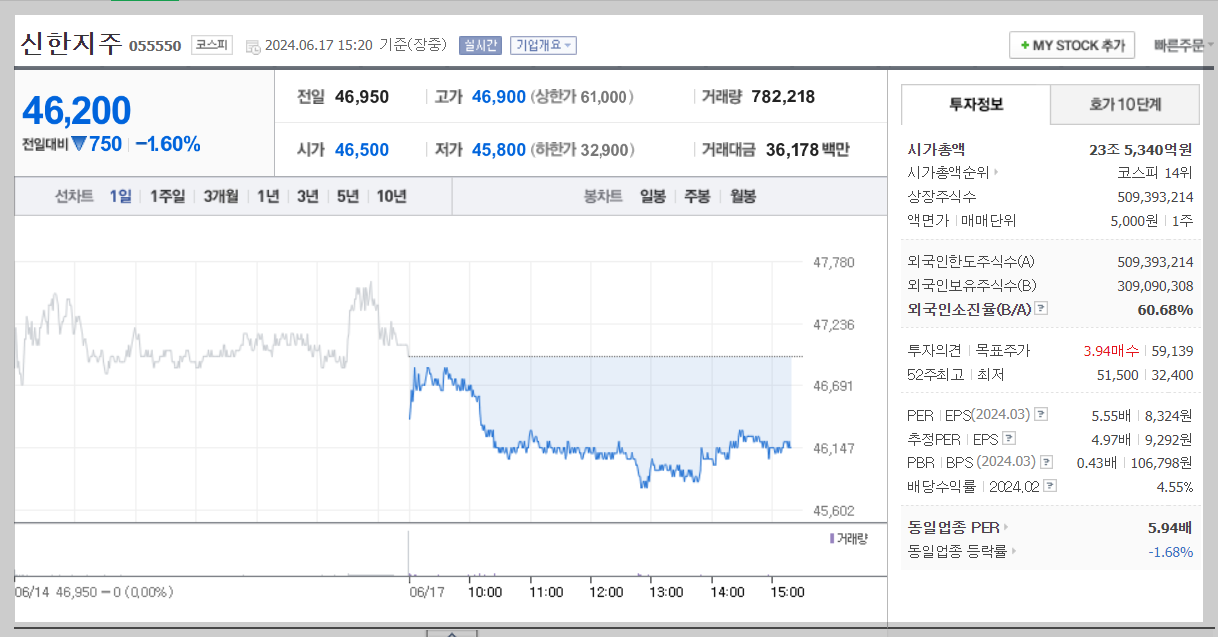Click the -1.60% change rate

[x=167, y=144]
